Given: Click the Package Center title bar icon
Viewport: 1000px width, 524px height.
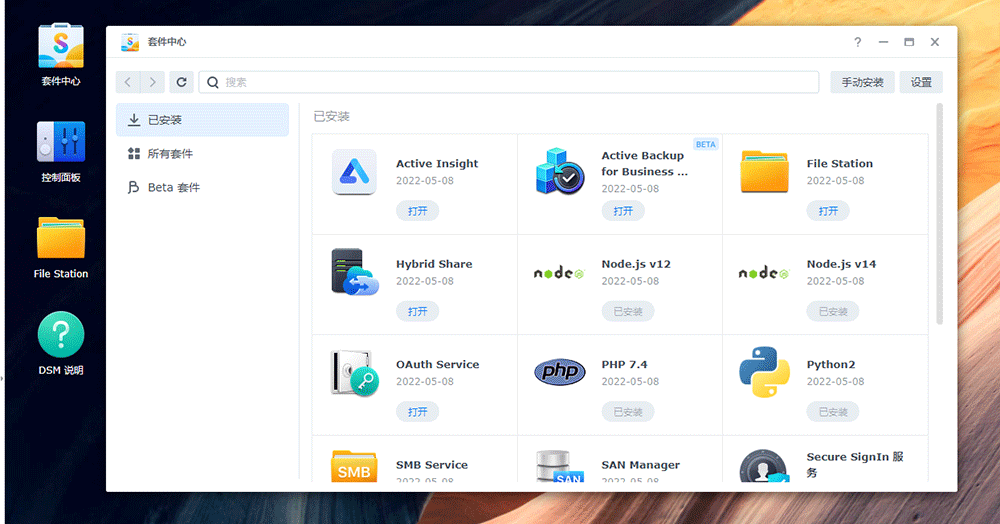Looking at the screenshot, I should 130,42.
